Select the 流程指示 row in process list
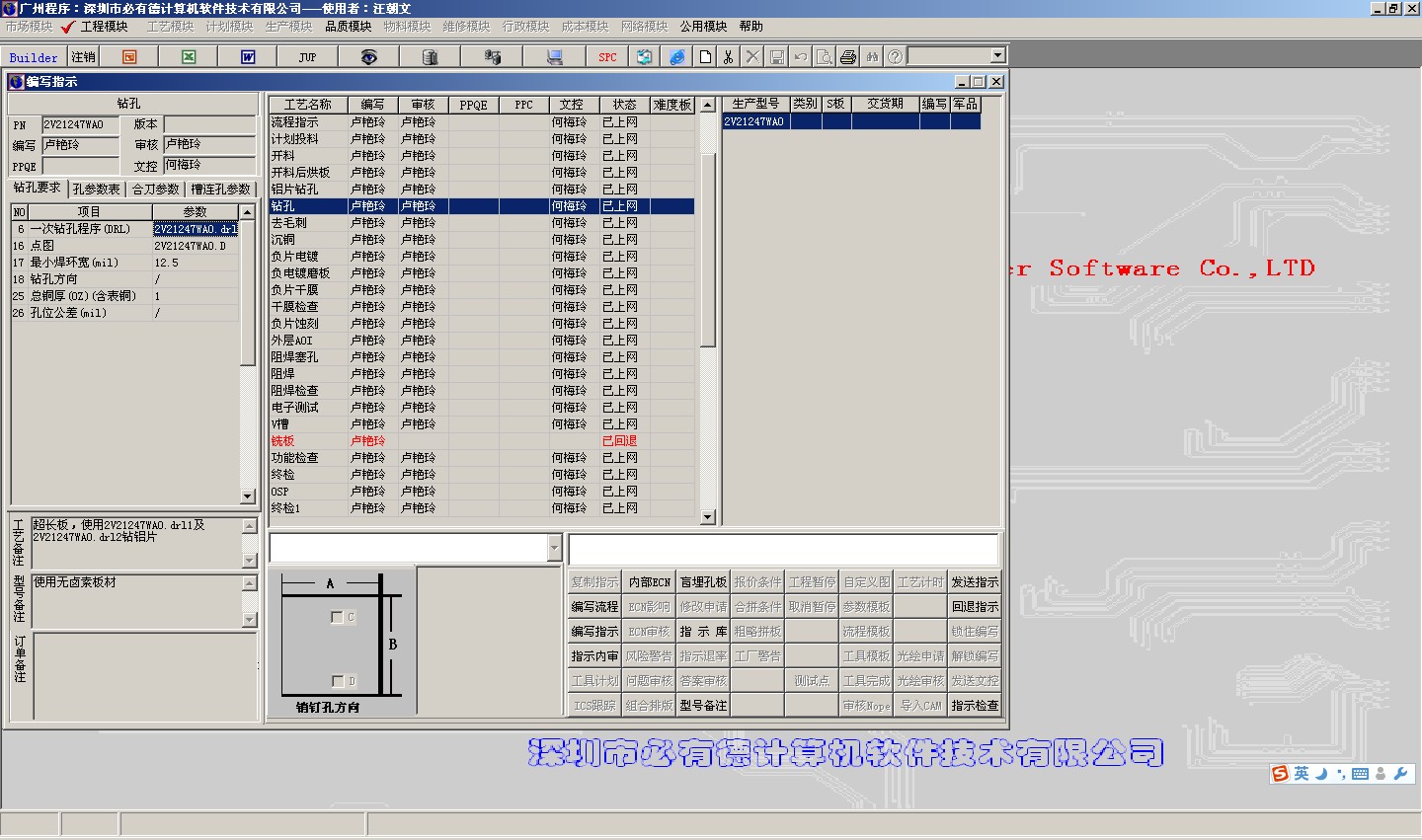The image size is (1422, 840). 482,122
